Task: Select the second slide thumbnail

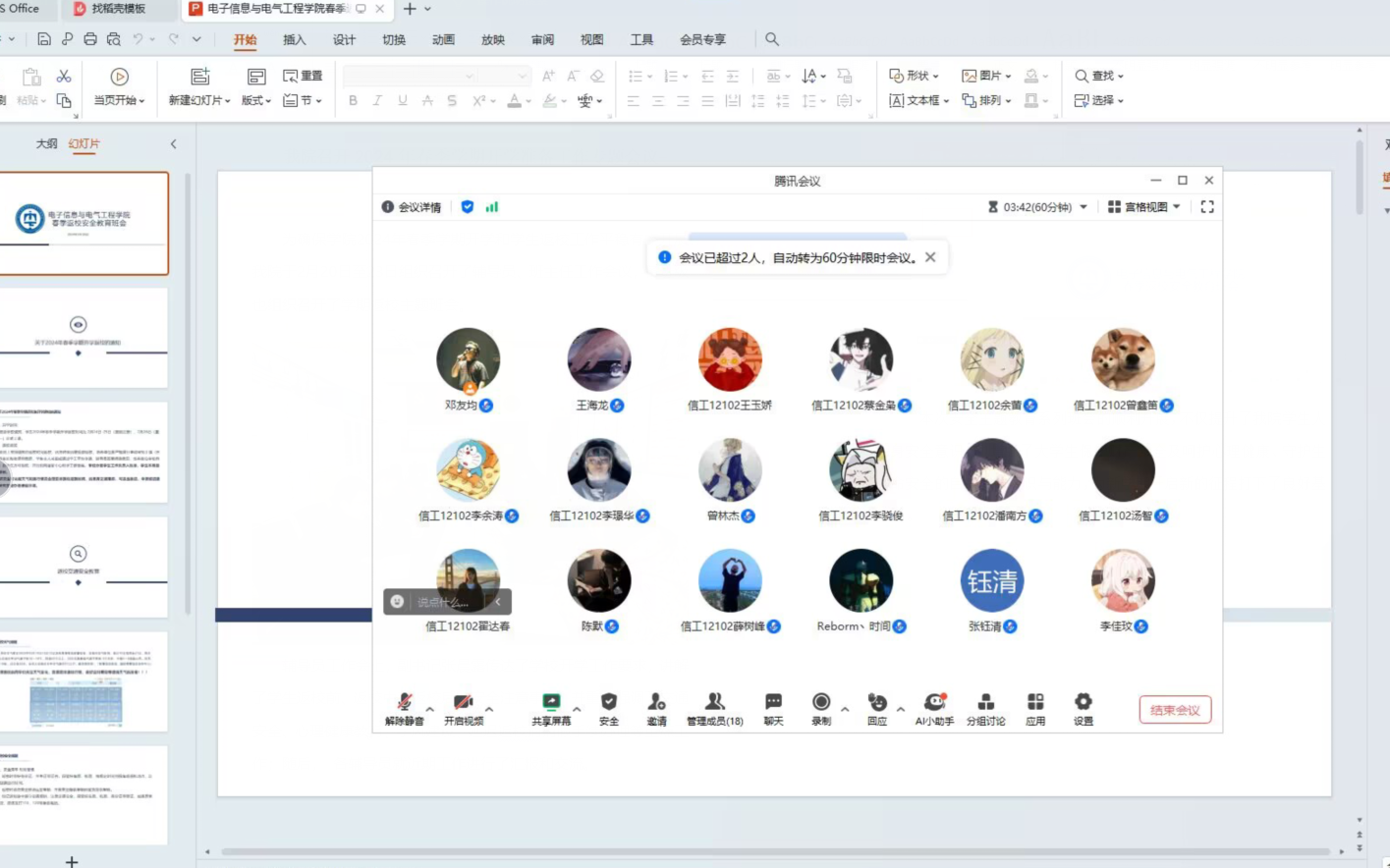Action: (x=83, y=337)
